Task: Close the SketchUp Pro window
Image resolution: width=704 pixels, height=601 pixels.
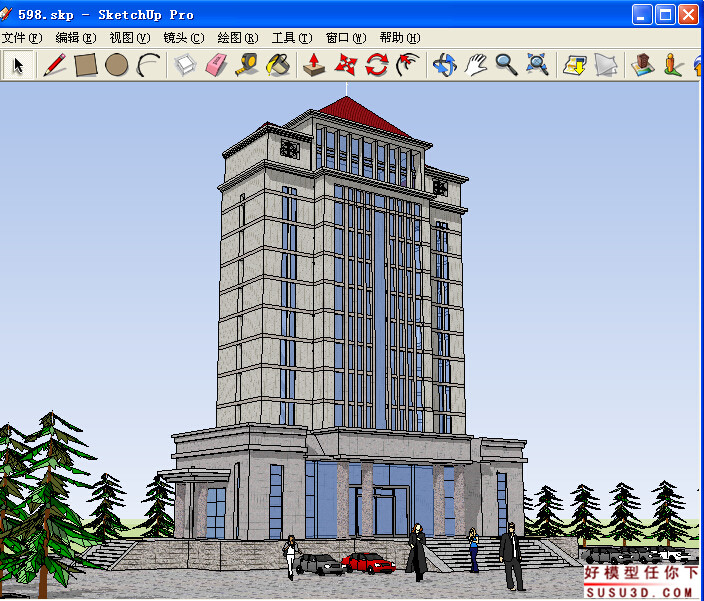Action: click(x=688, y=15)
